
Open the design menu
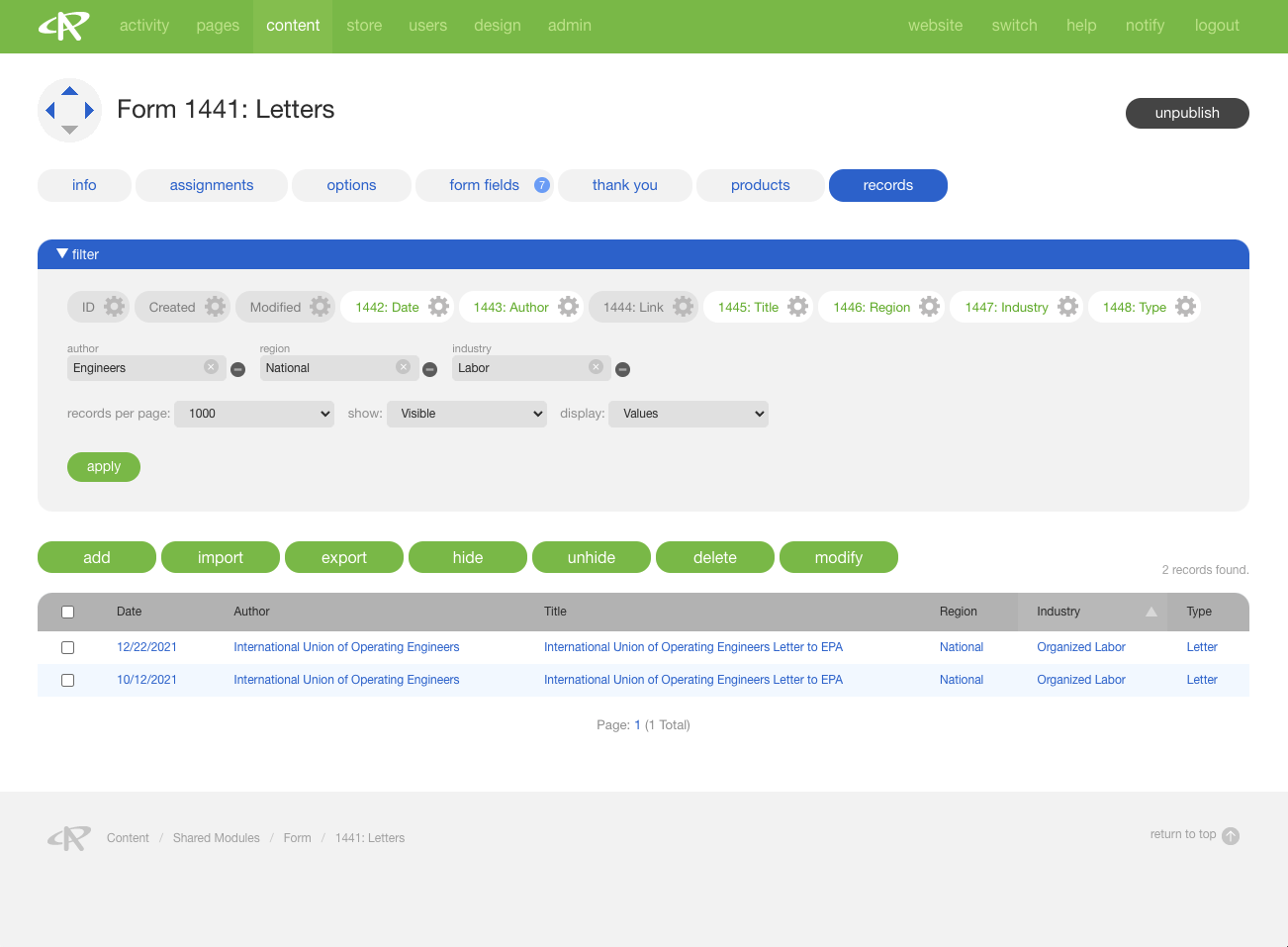pyautogui.click(x=498, y=26)
